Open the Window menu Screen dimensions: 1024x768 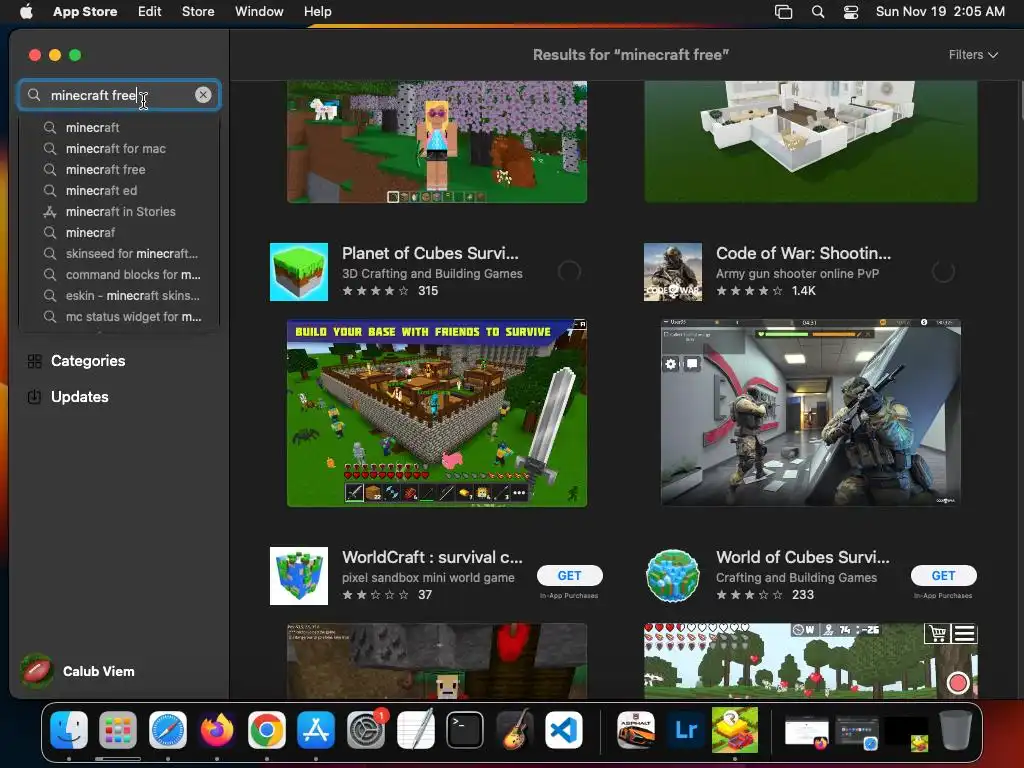click(259, 11)
